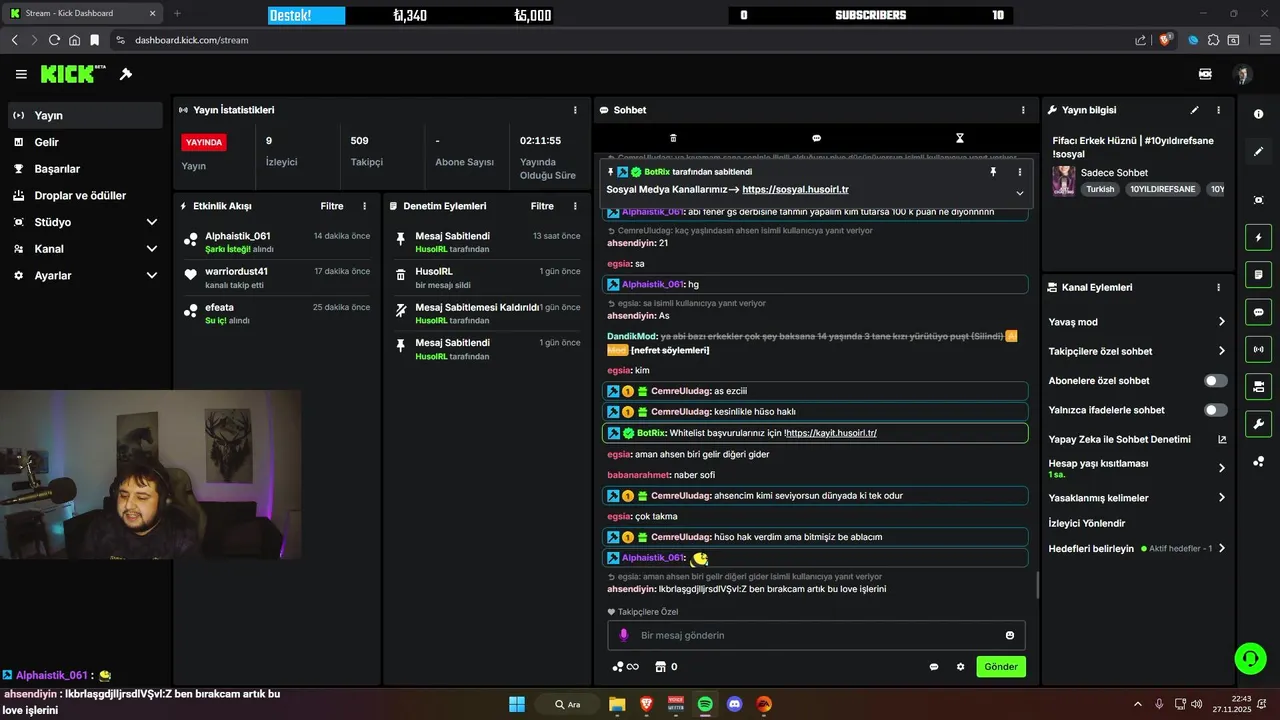The height and width of the screenshot is (720, 1280).
Task: Open the emoji picker in the chat input
Action: point(1010,635)
